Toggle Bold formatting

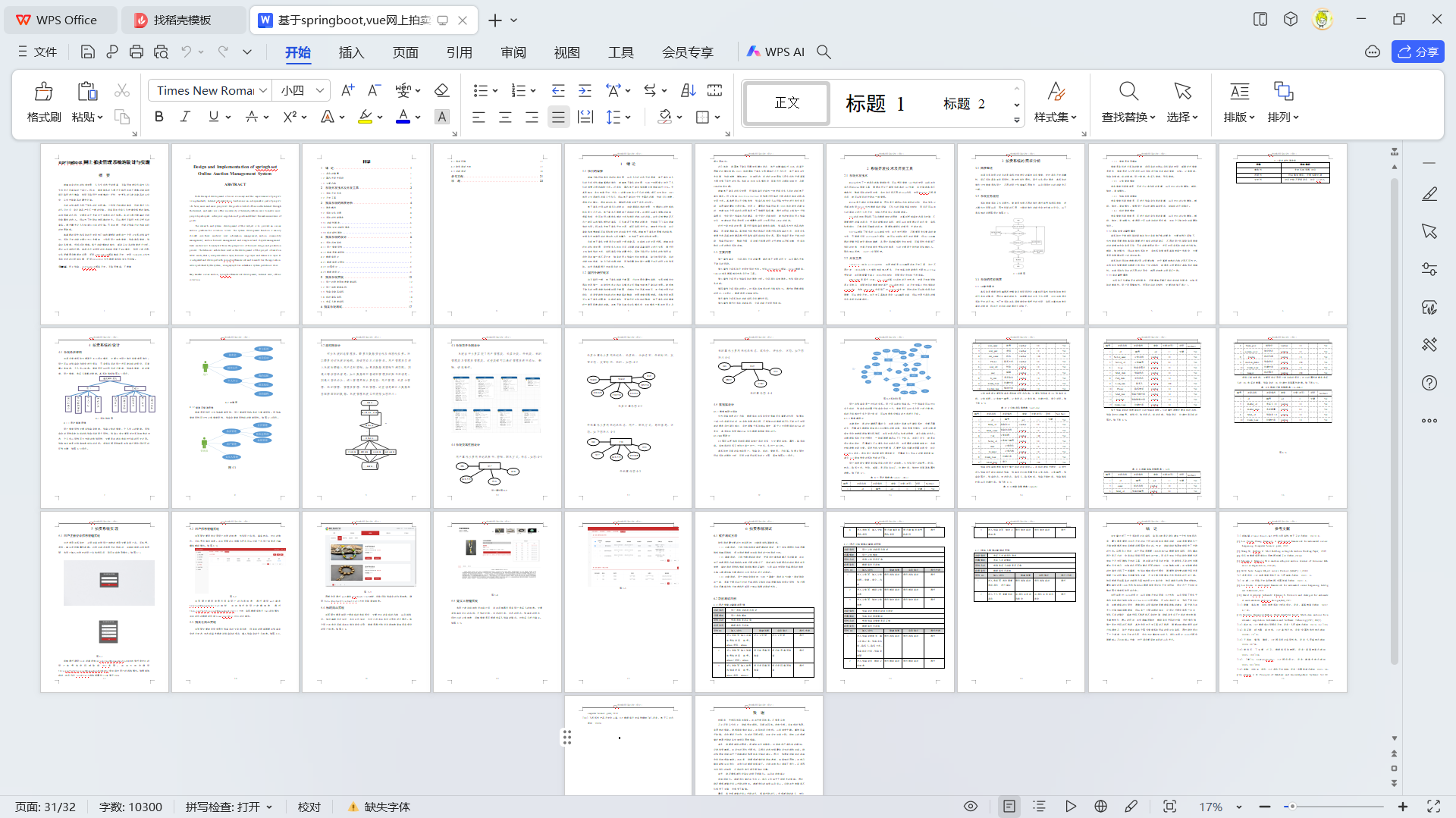[158, 117]
